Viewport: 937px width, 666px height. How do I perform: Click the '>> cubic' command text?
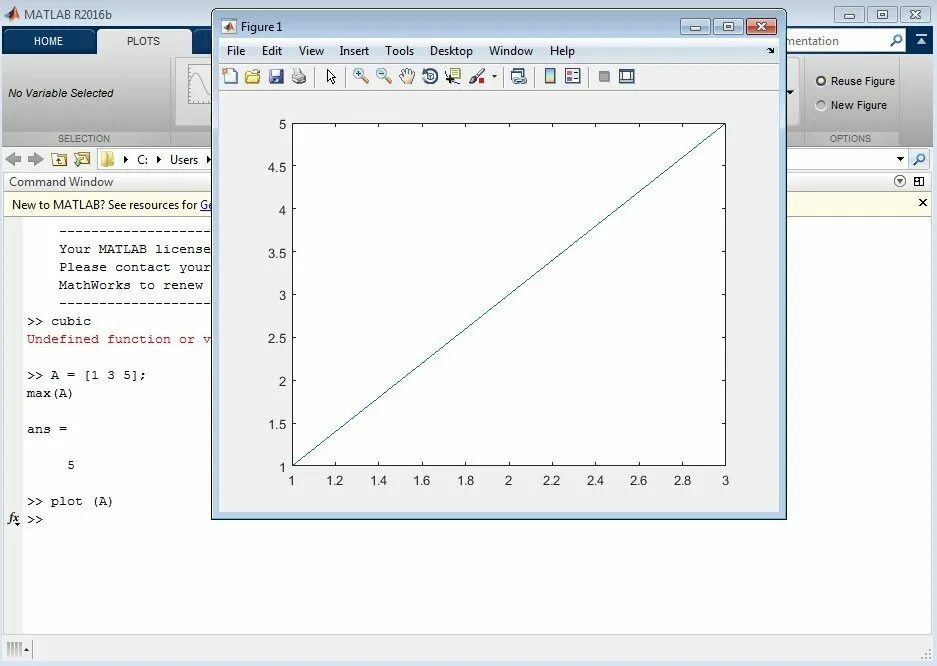pyautogui.click(x=59, y=321)
